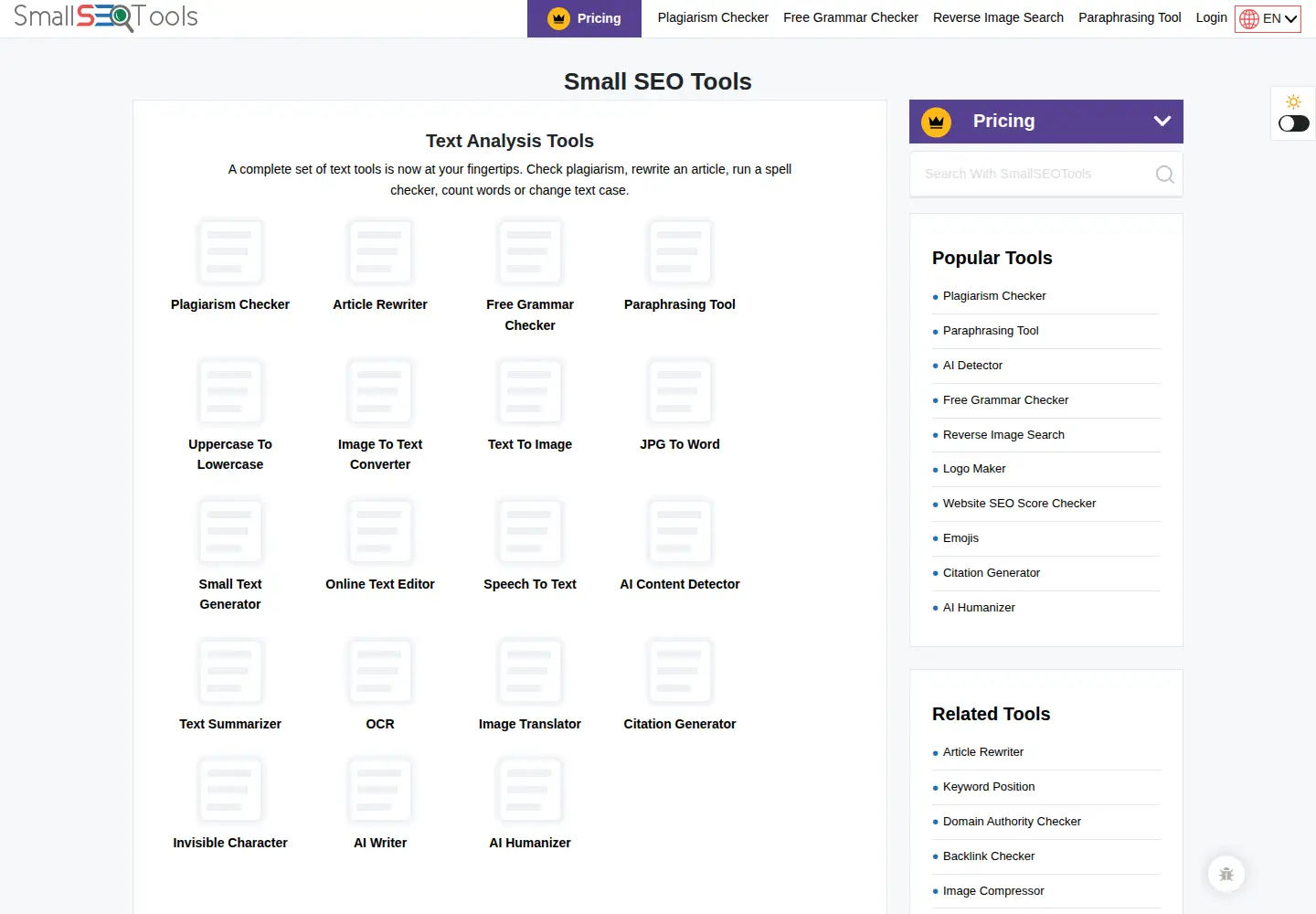The image size is (1316, 914).
Task: Open Plagiarism Checker from top navigation
Action: coord(713,17)
